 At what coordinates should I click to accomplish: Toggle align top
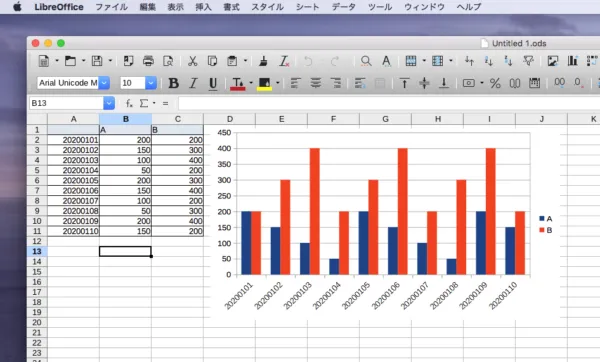(x=404, y=83)
